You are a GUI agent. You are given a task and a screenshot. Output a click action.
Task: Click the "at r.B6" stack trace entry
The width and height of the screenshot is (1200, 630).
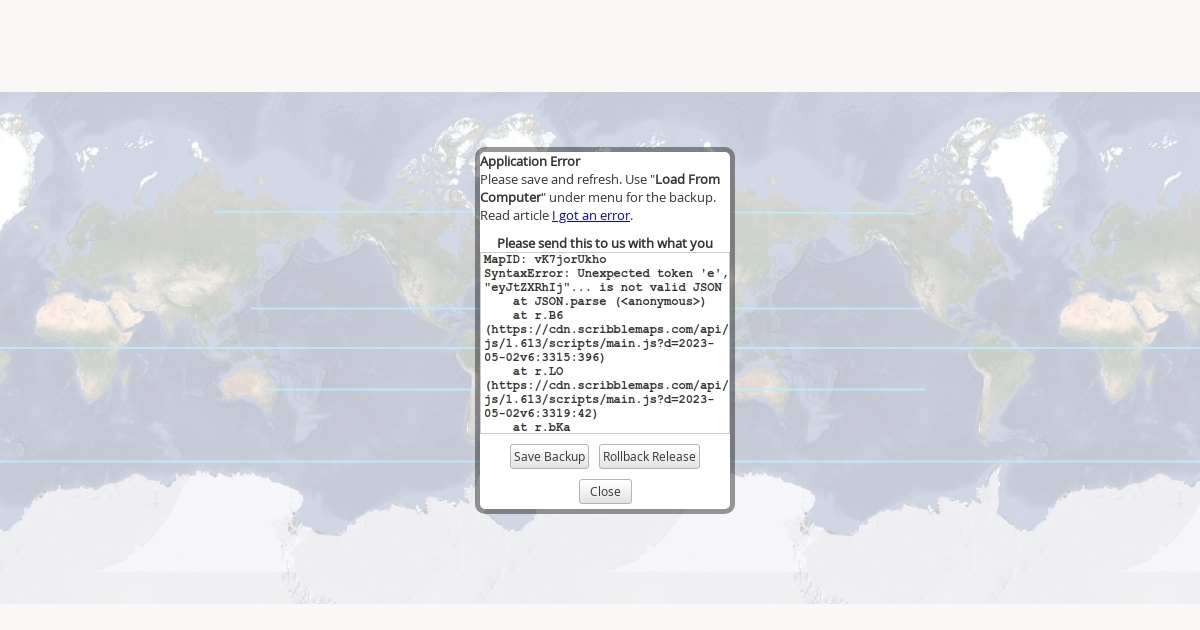[538, 316]
